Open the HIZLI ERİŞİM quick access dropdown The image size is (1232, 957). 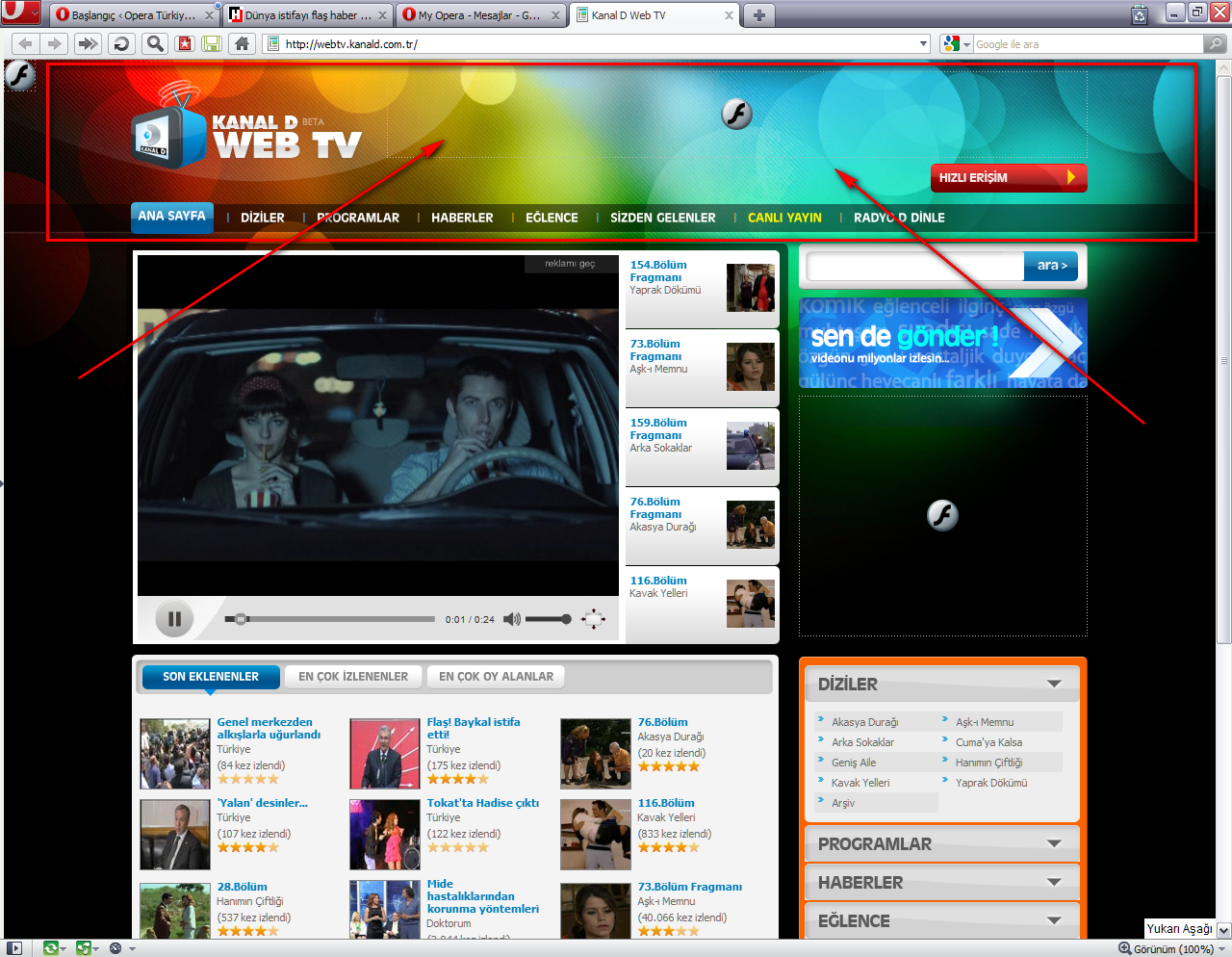1009,177
